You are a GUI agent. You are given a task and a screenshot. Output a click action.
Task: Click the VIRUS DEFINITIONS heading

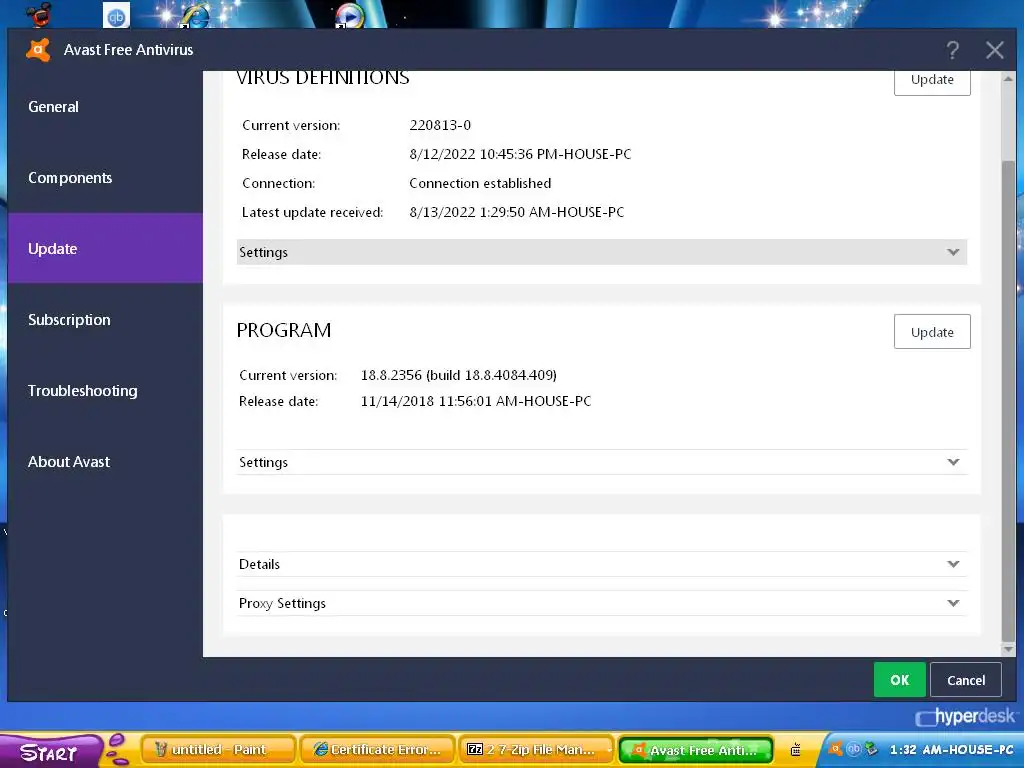tap(323, 78)
